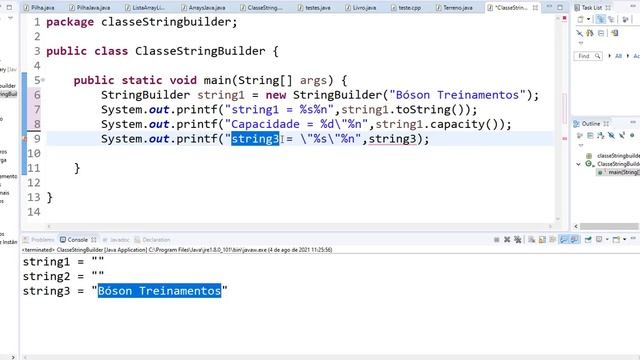Toggle Scroll Lock in Console toolbar
The image size is (640, 360).
click(542, 240)
